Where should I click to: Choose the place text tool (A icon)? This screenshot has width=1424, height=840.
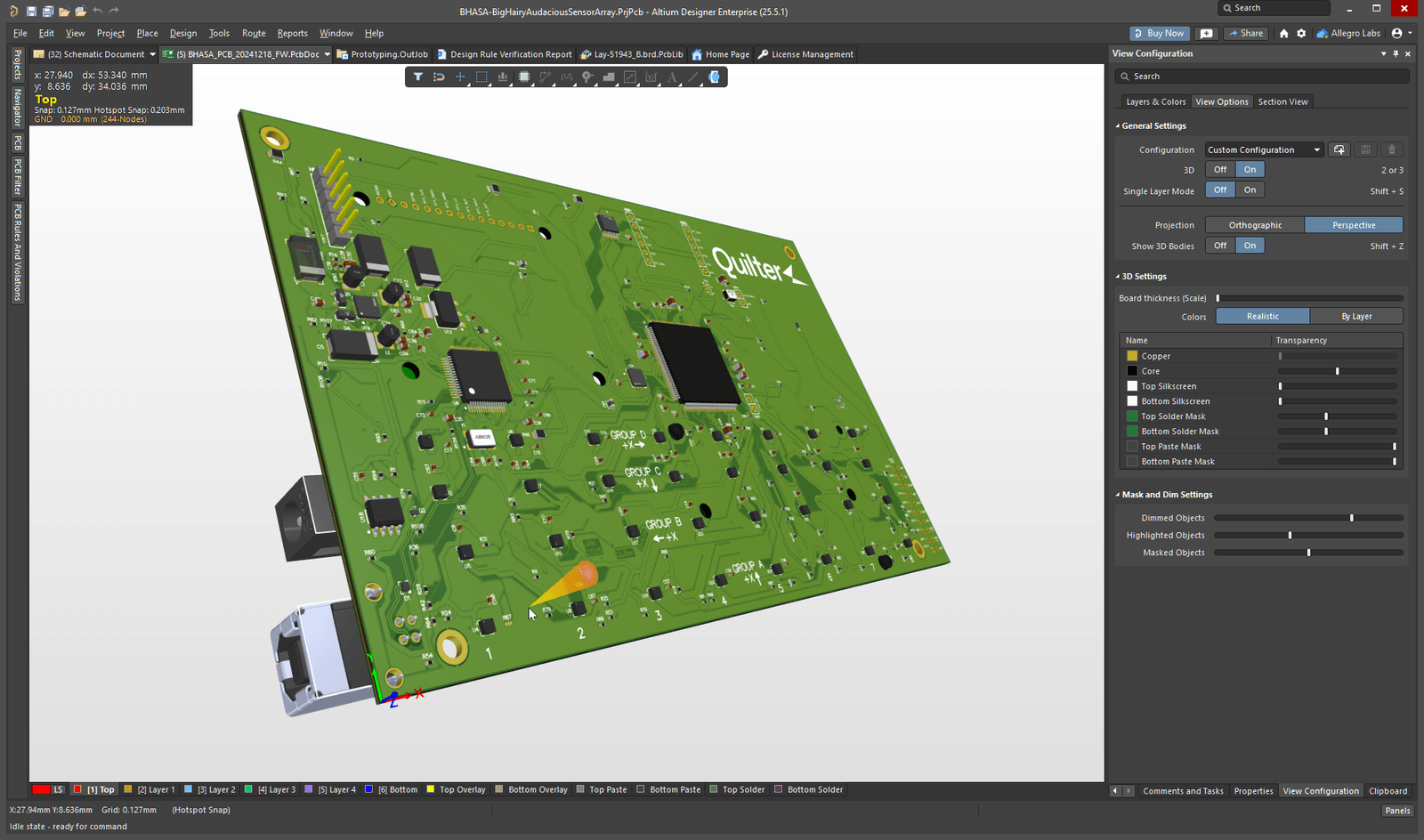(674, 77)
